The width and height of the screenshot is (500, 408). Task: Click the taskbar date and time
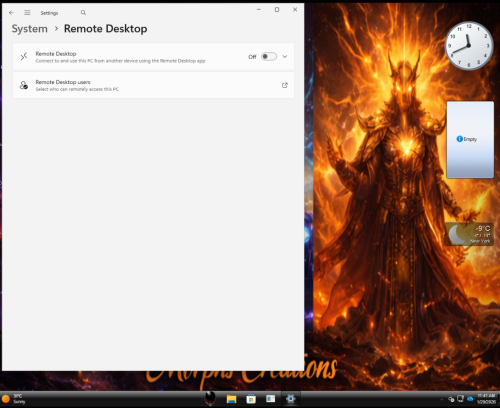pyautogui.click(x=487, y=399)
